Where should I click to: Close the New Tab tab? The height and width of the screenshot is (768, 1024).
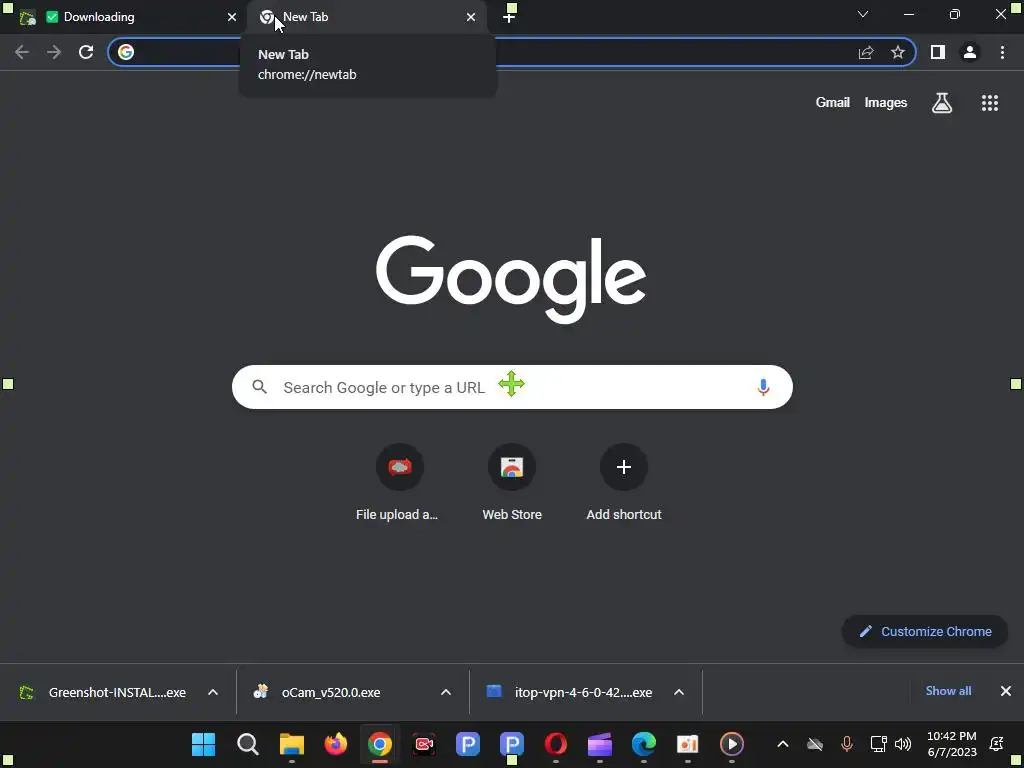point(471,17)
